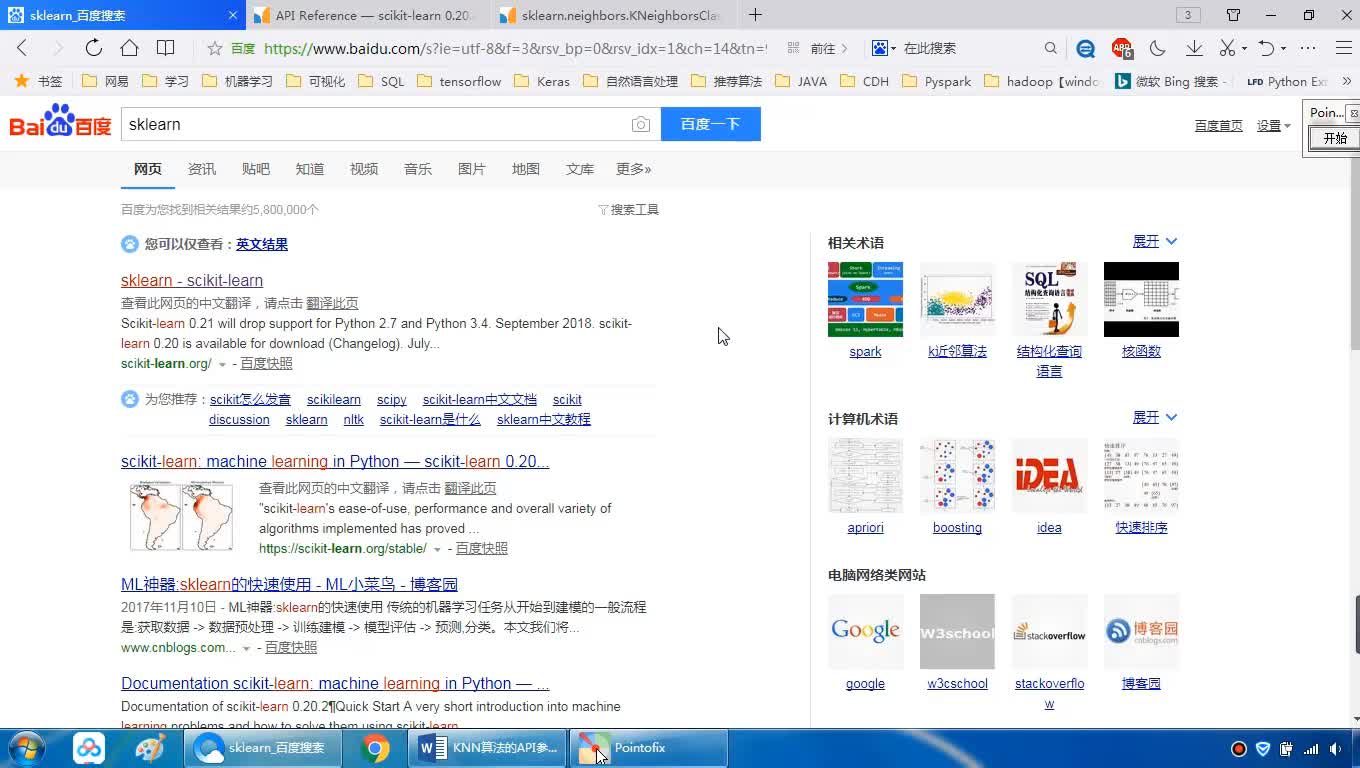Expand the 相关术语 section with 展开

[1154, 242]
